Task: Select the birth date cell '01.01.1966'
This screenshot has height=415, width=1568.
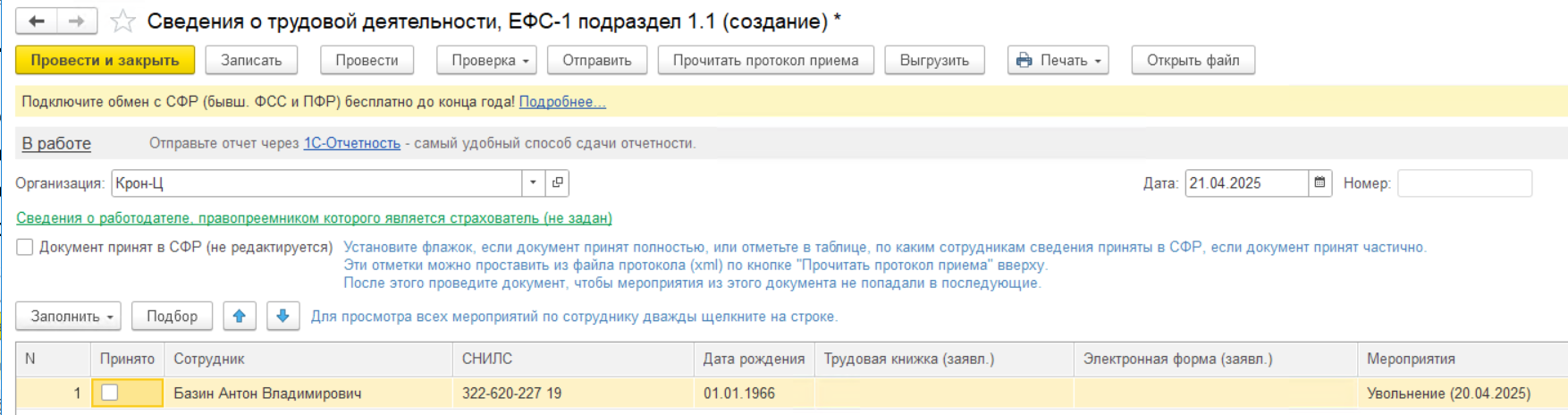Action: [x=754, y=393]
